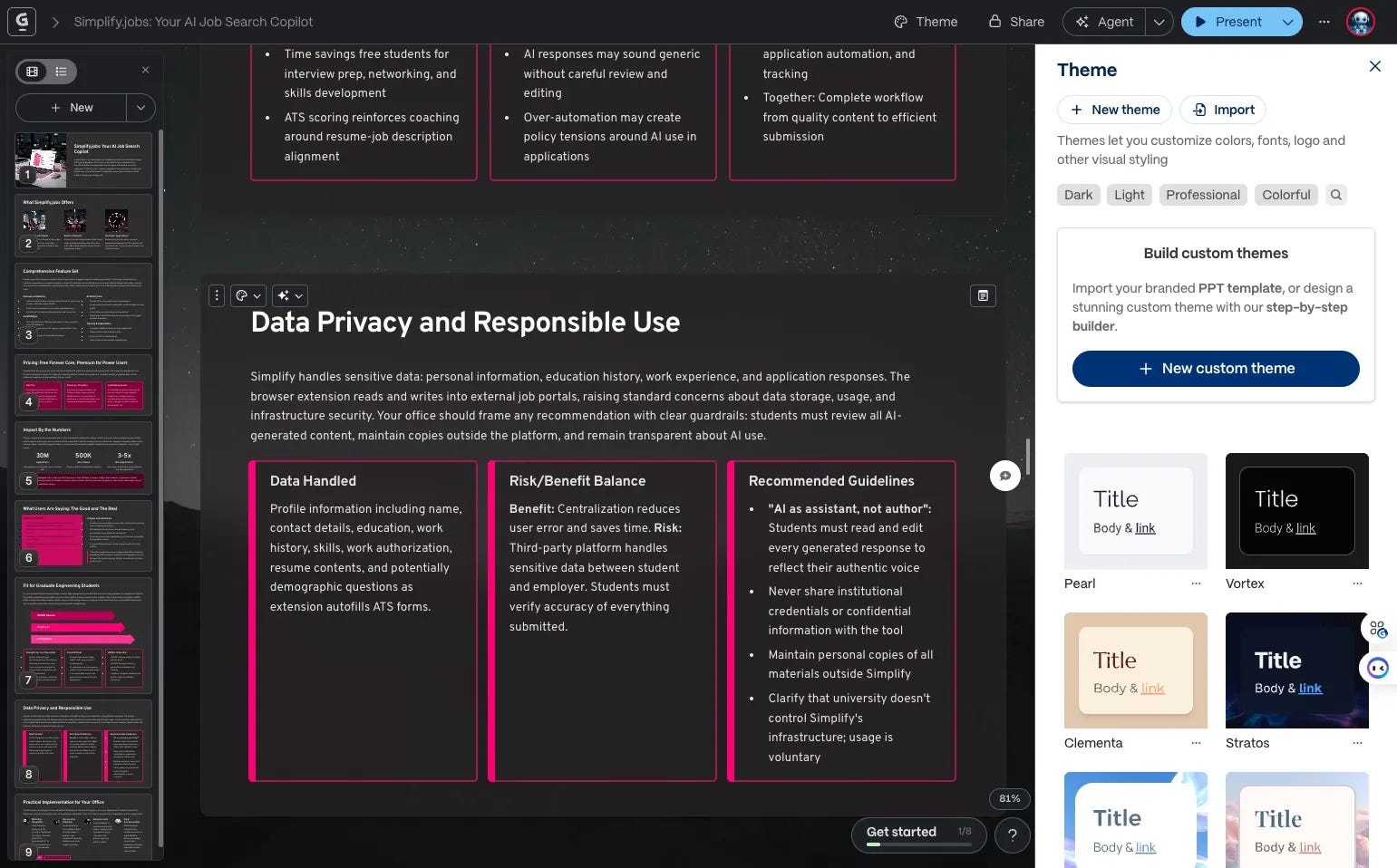Click the main canvas vertical scrollbar

(1027, 456)
